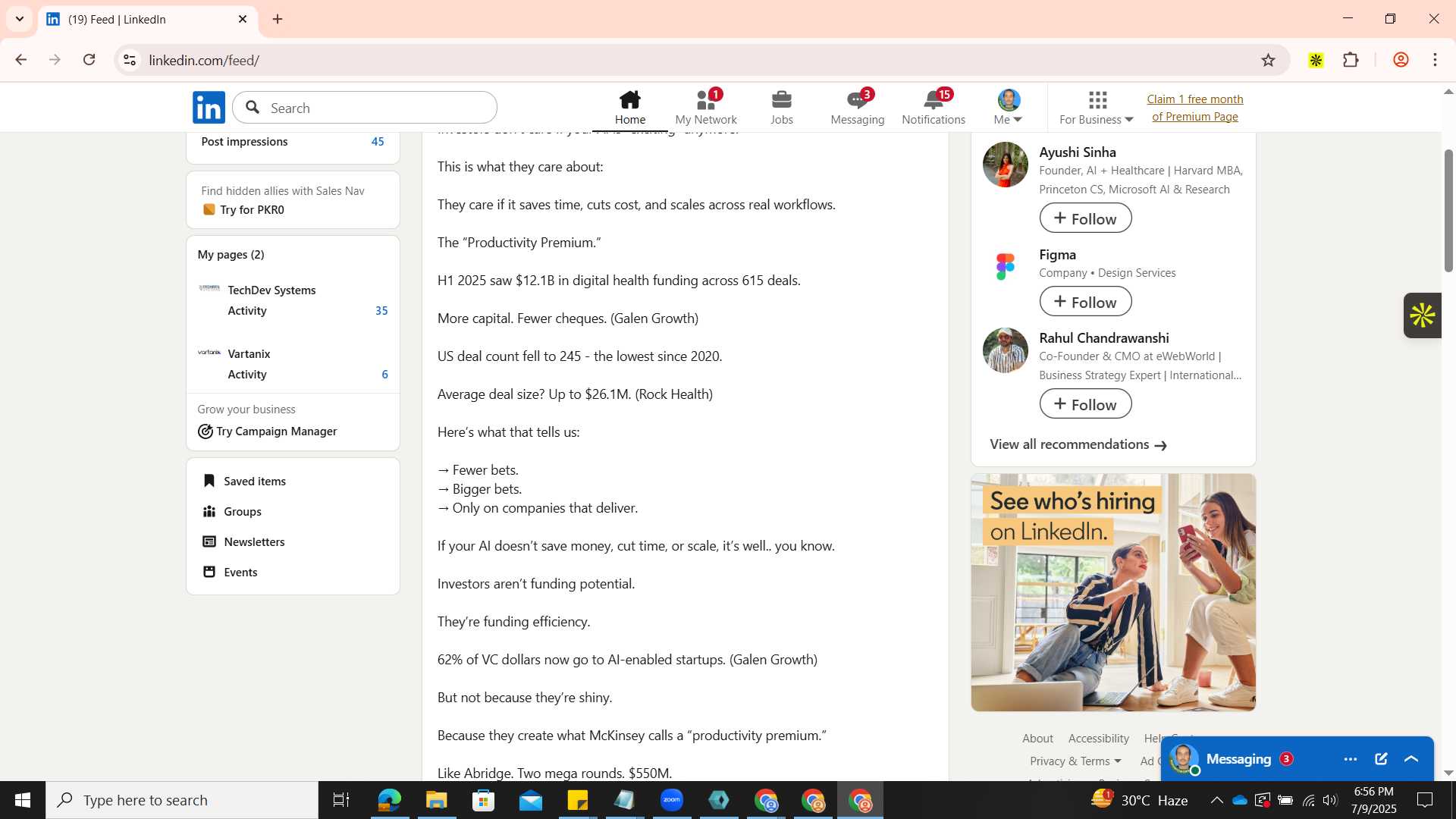
Task: Click the Figma logo
Action: 1005,267
